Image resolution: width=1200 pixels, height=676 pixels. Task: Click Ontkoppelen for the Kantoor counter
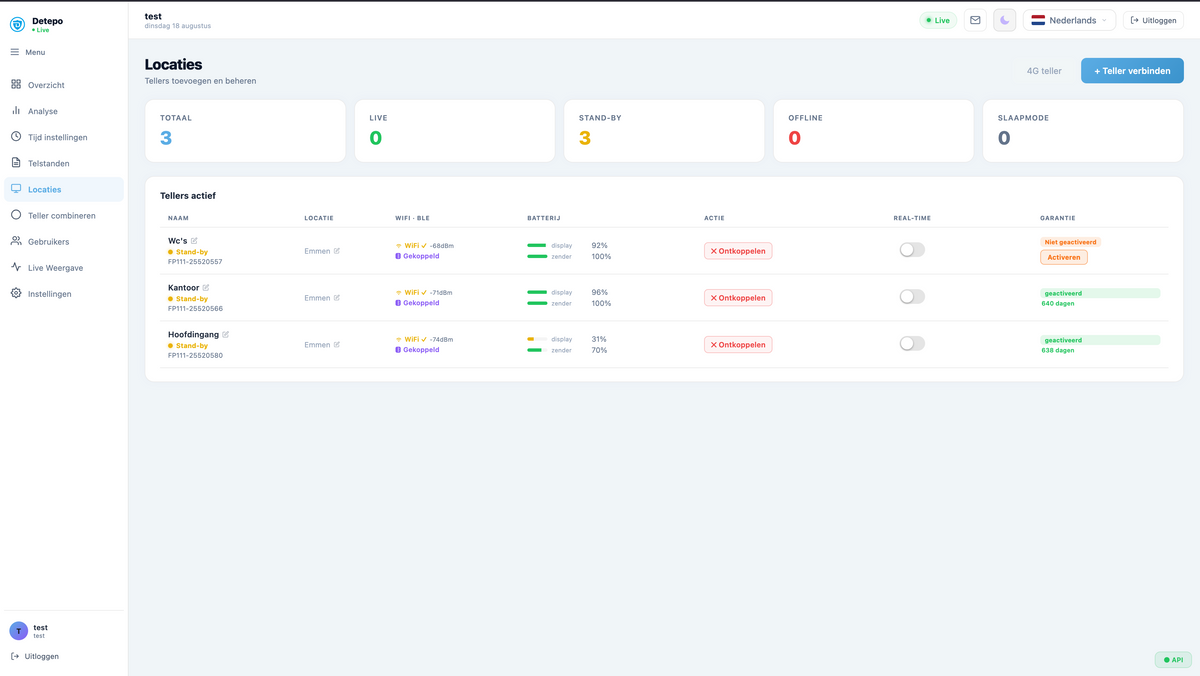[738, 298]
